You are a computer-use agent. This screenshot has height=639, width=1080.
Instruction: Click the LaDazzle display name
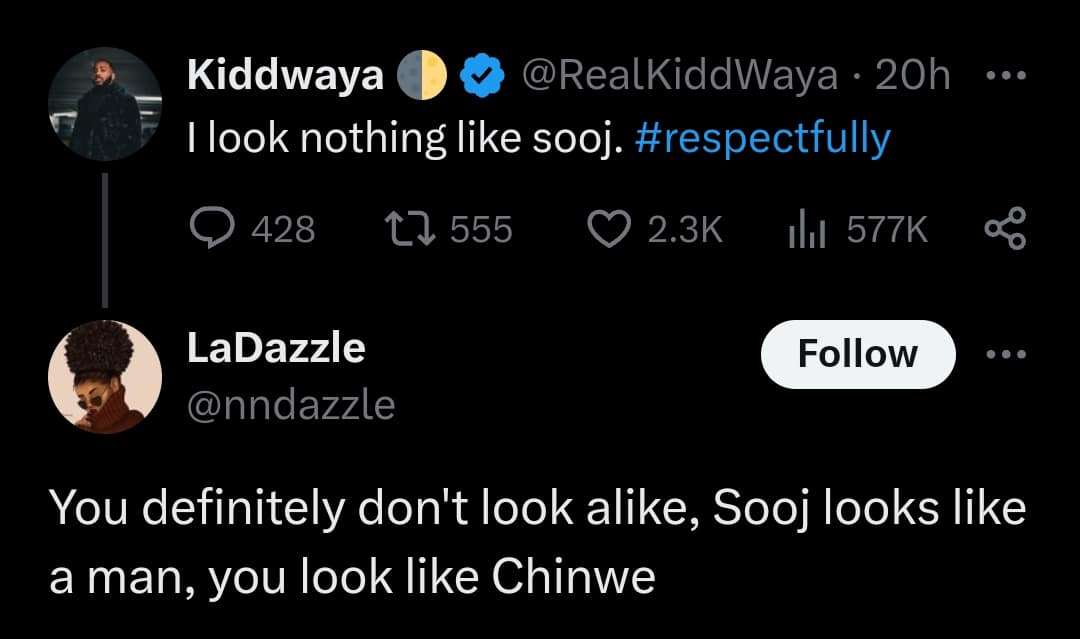point(276,348)
